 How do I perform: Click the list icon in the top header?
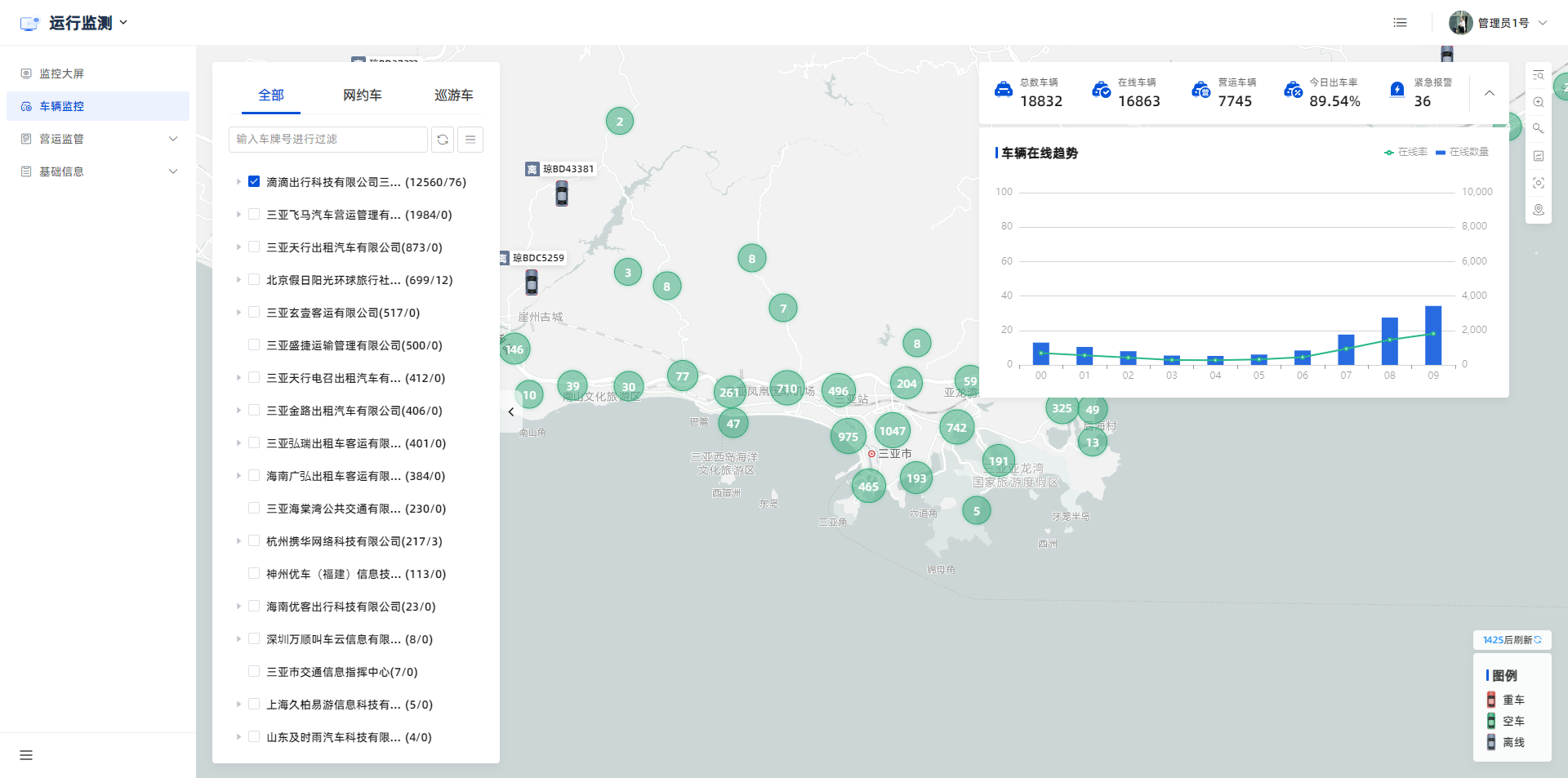[1400, 23]
